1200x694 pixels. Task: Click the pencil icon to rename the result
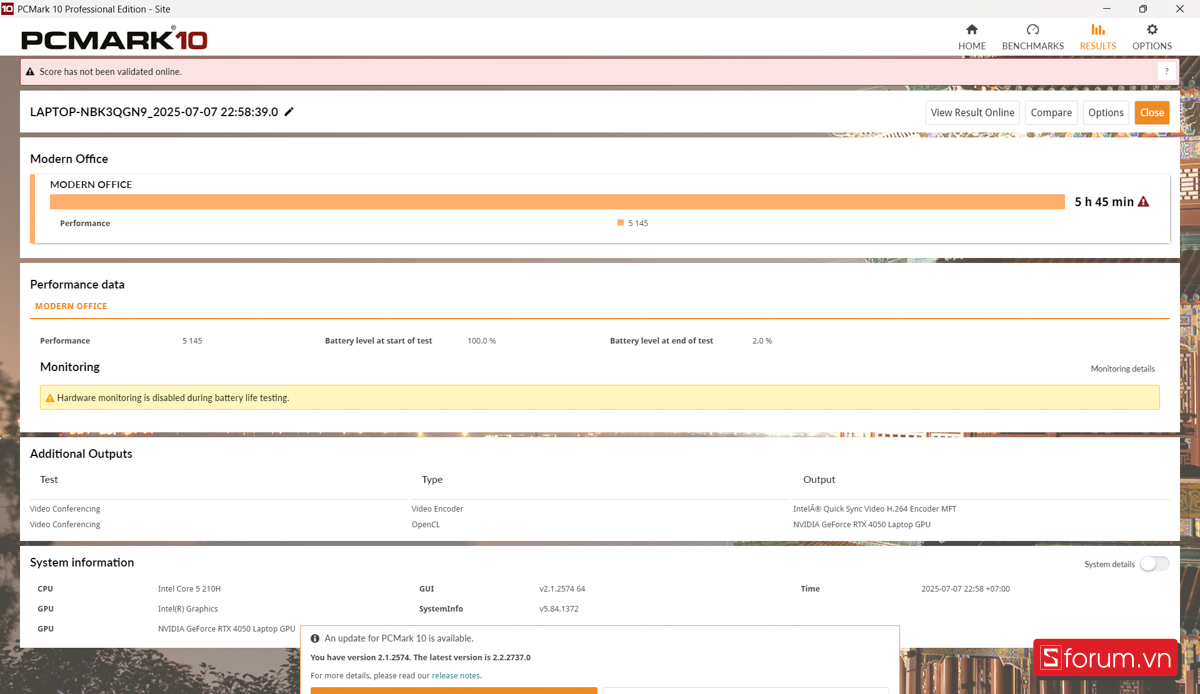click(289, 112)
